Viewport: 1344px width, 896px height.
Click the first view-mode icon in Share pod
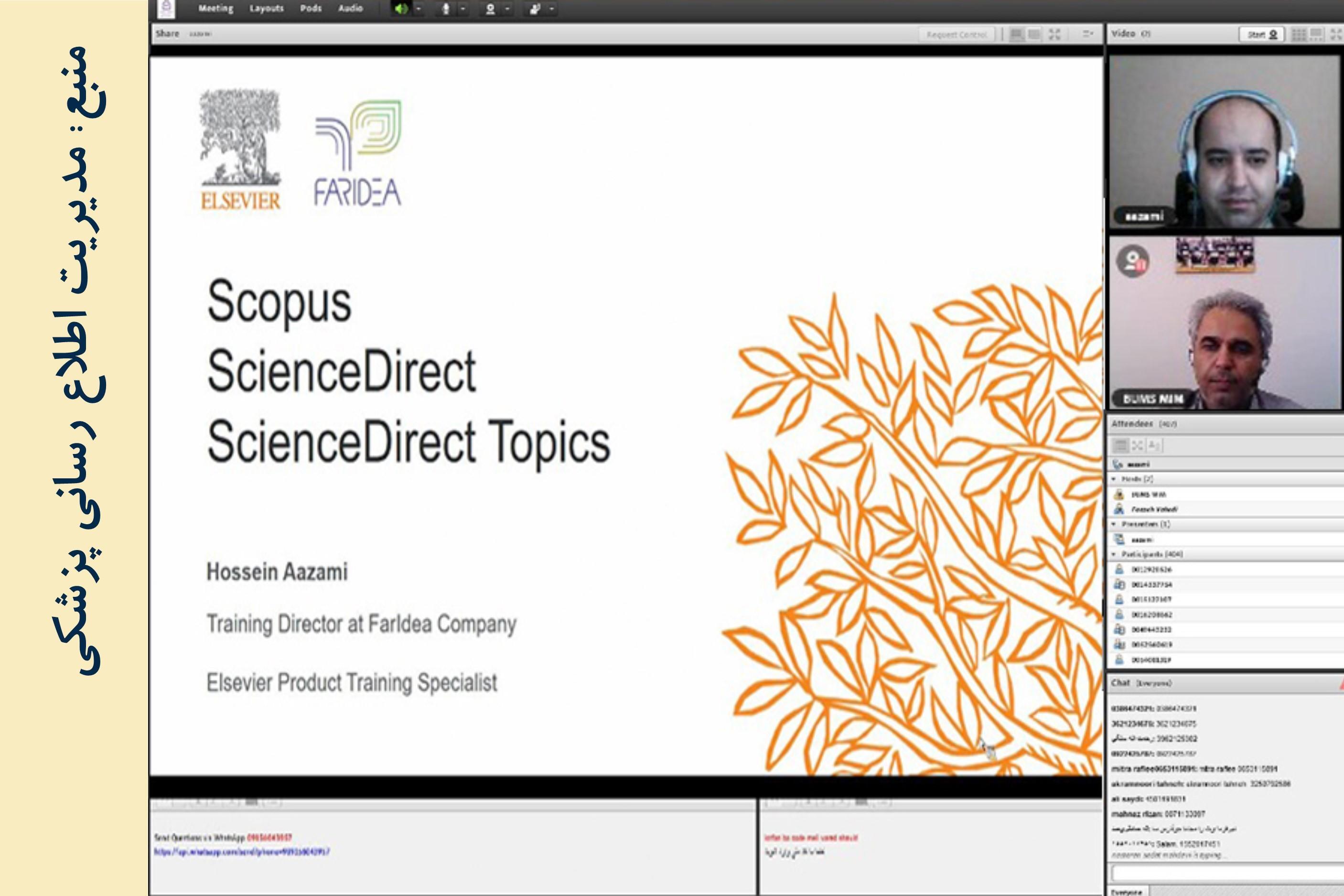(x=1017, y=34)
